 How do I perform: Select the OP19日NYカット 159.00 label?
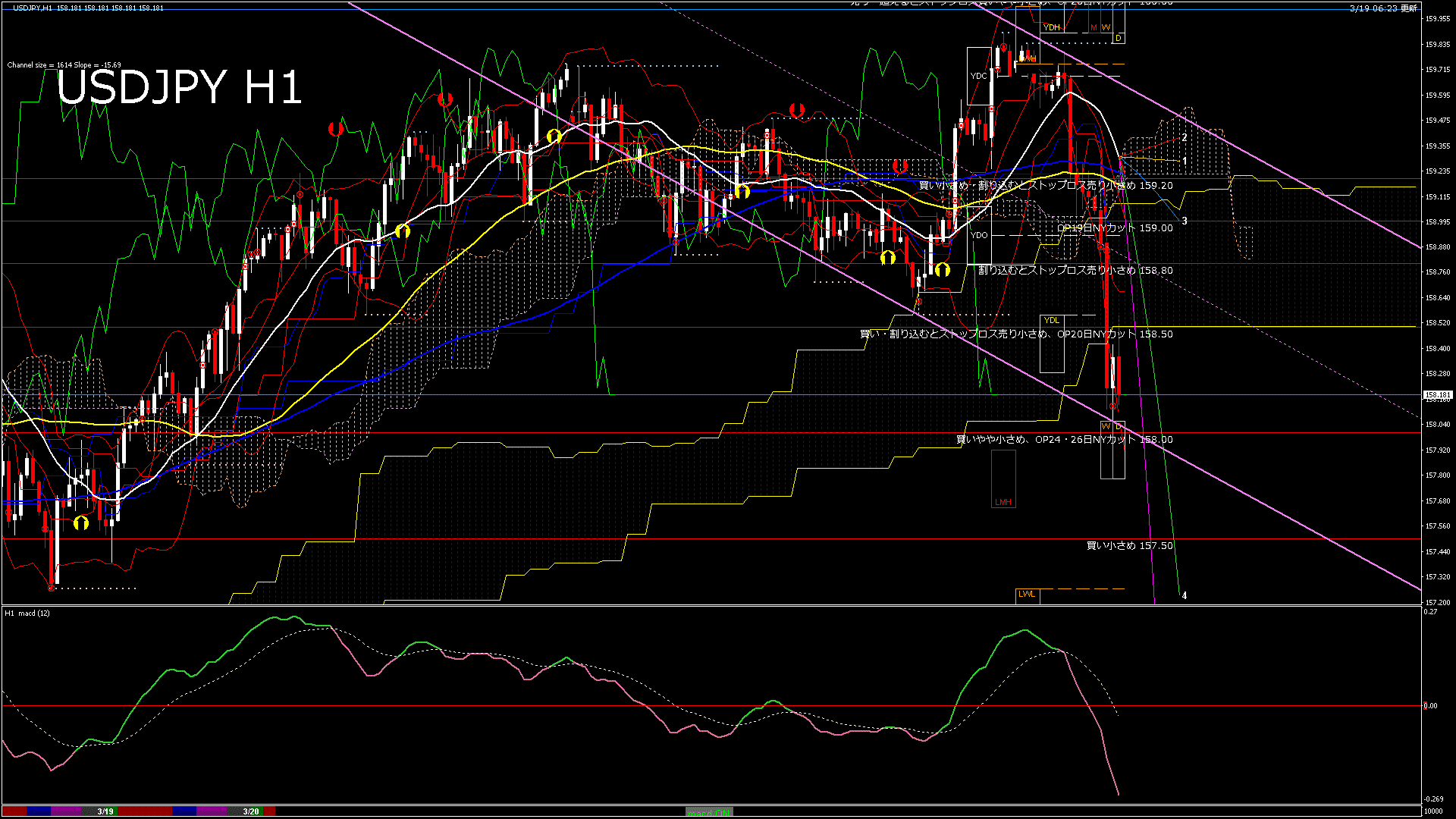coord(1115,227)
